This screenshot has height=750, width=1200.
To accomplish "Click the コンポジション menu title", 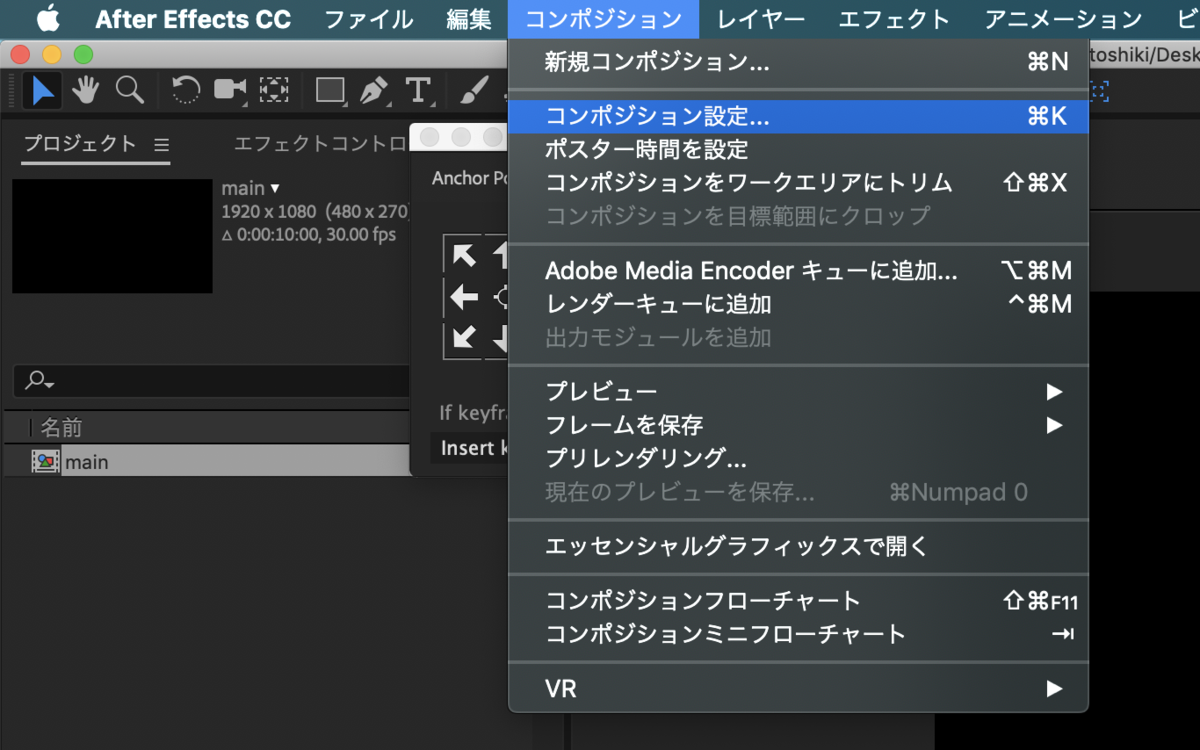I will [x=603, y=19].
